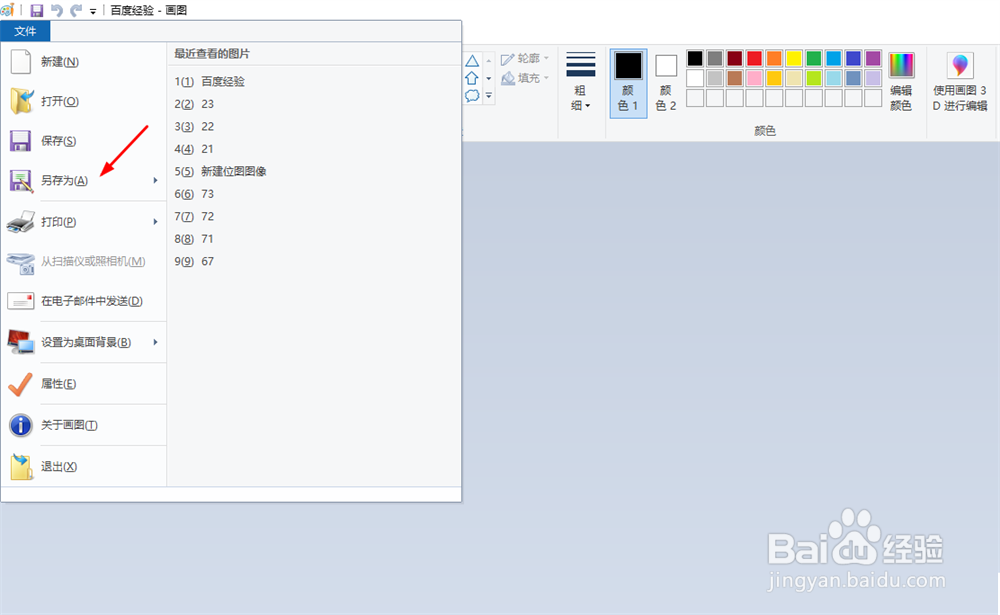Pick the orange color swatch

point(774,59)
